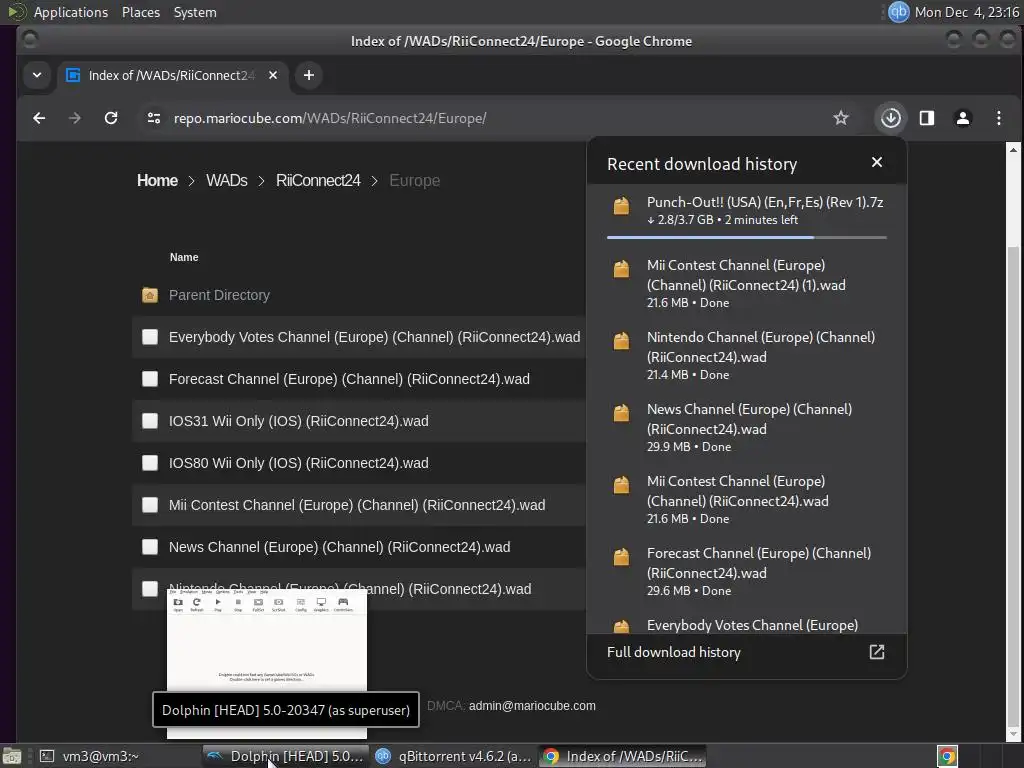
Task: Switch to Chrome Index of /WADs taskbar item
Action: 623,756
